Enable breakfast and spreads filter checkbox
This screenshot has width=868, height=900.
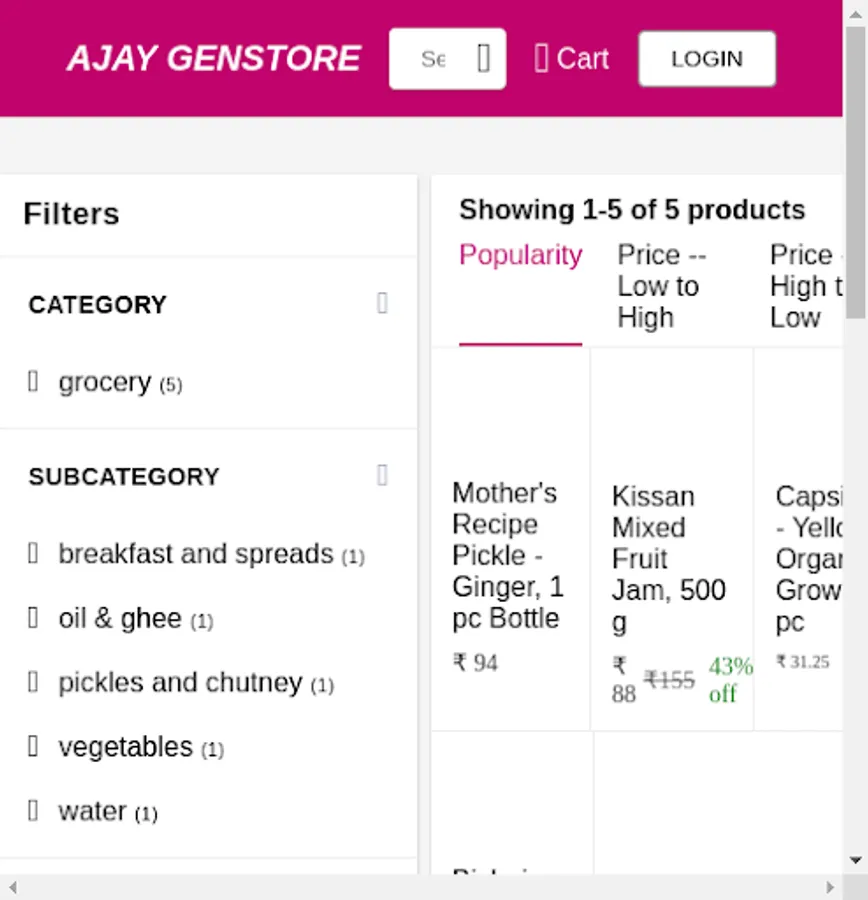pos(33,553)
